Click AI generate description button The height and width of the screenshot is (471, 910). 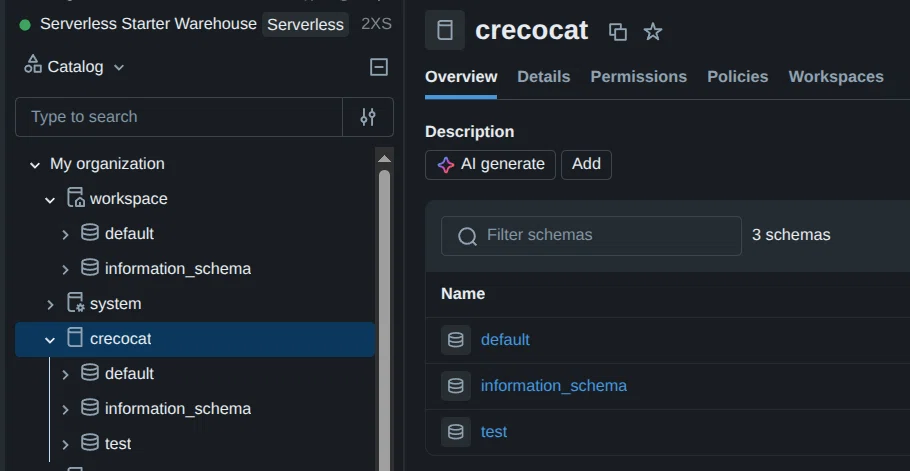pyautogui.click(x=490, y=165)
